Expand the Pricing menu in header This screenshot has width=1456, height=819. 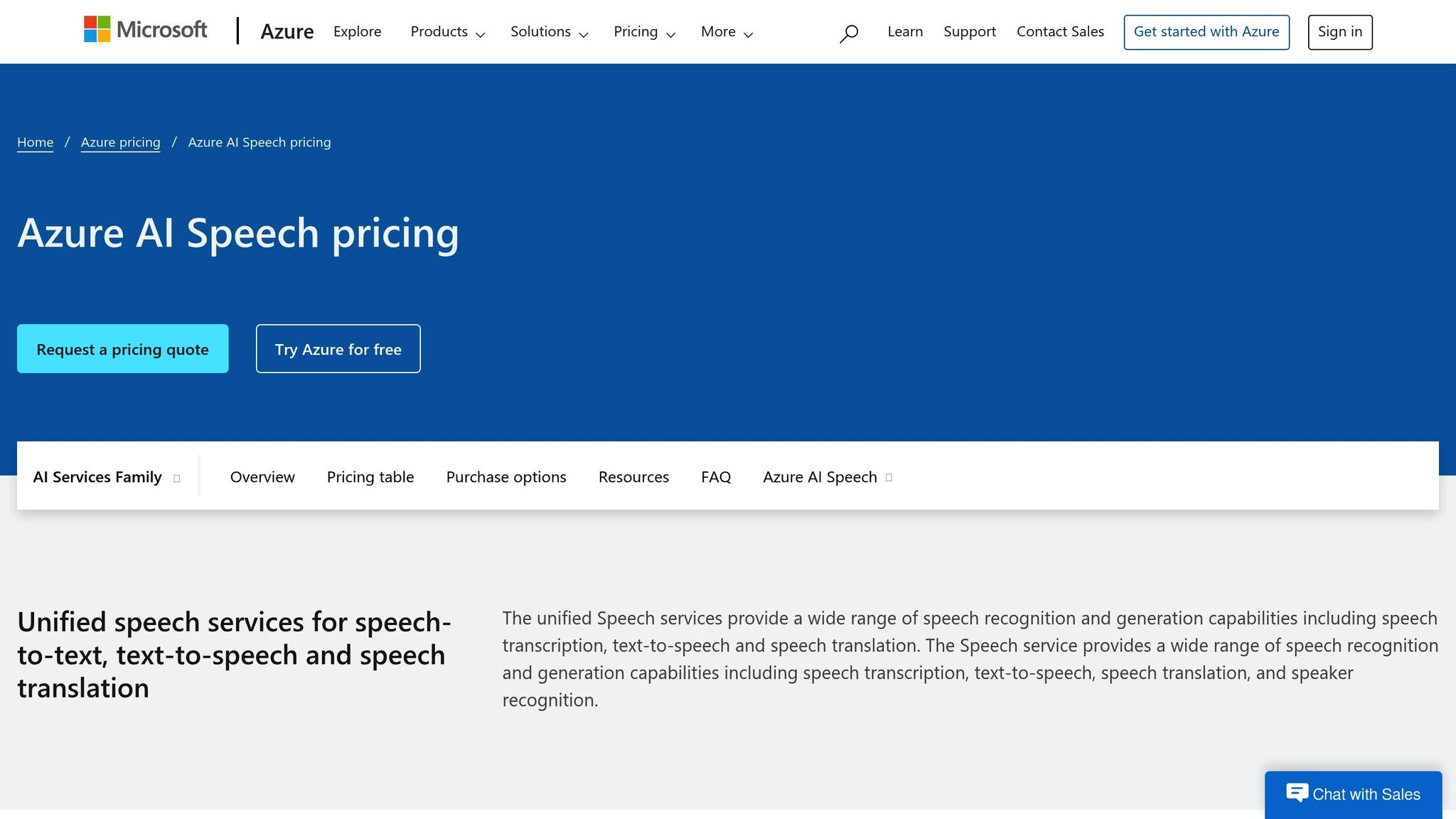click(x=644, y=32)
